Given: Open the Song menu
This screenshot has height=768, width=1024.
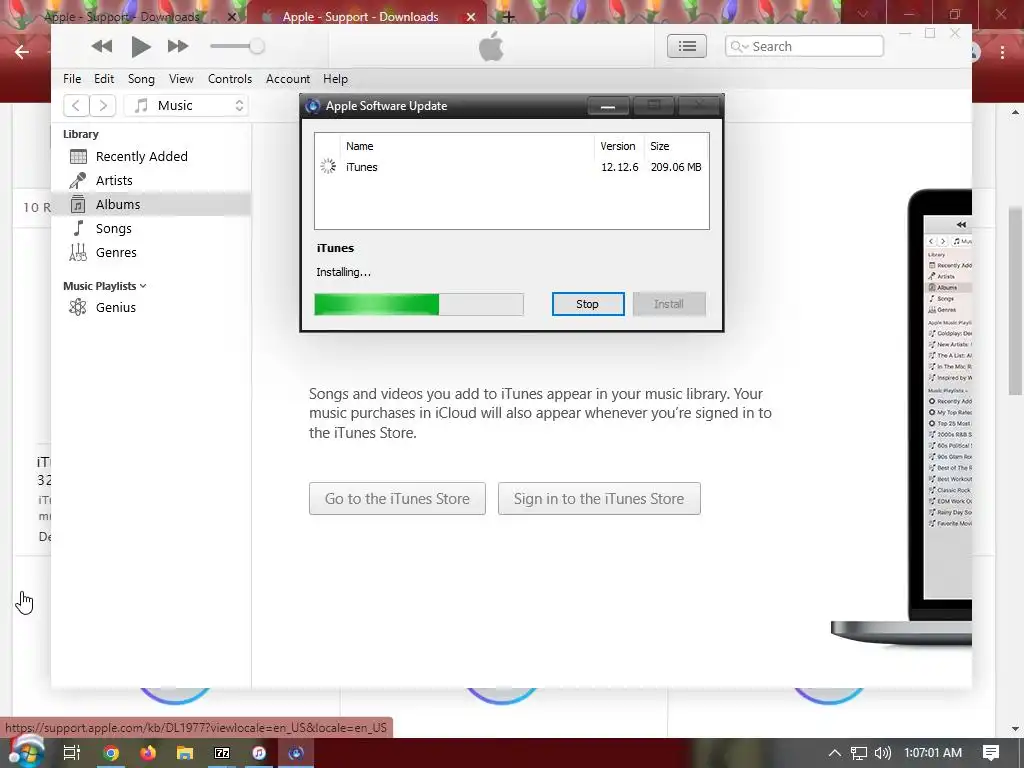Looking at the screenshot, I should point(141,79).
